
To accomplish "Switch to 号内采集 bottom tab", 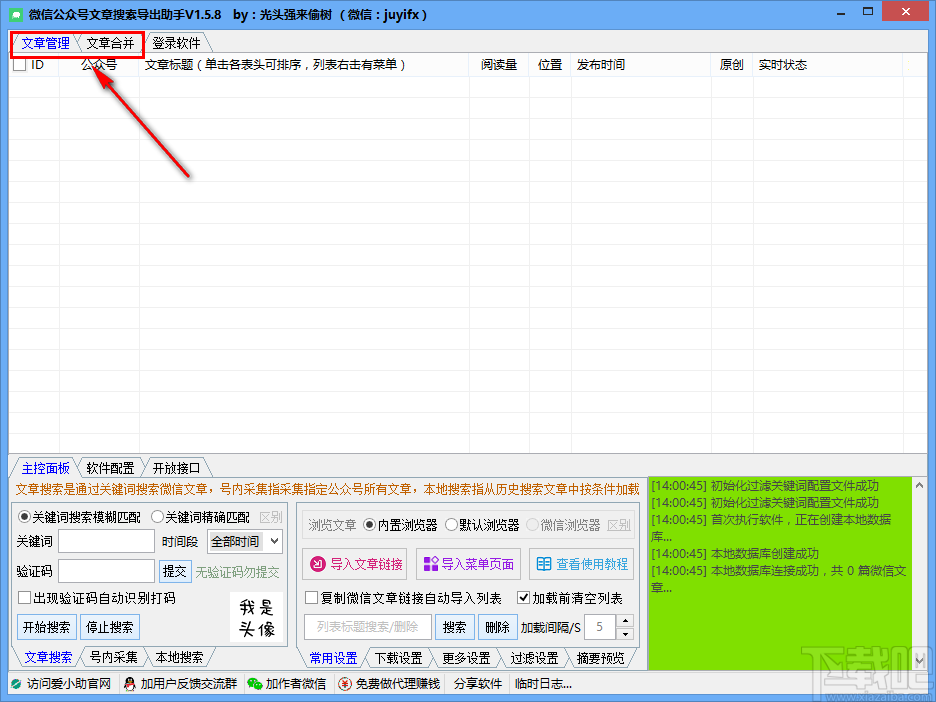I will [x=113, y=657].
